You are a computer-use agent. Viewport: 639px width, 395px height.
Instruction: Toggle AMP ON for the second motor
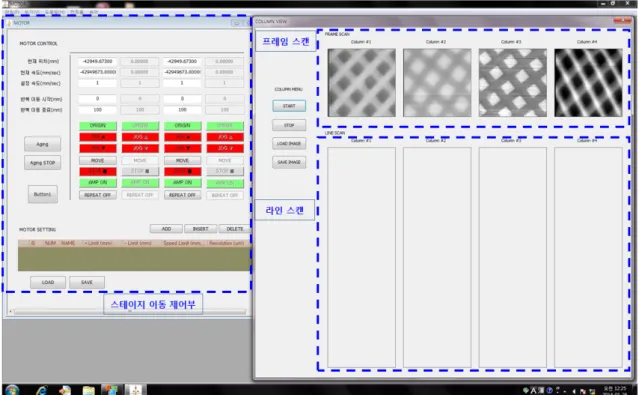140,183
